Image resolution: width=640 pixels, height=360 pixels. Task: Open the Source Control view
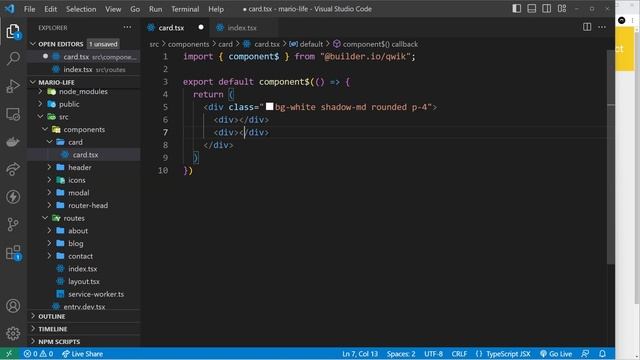(x=13, y=224)
